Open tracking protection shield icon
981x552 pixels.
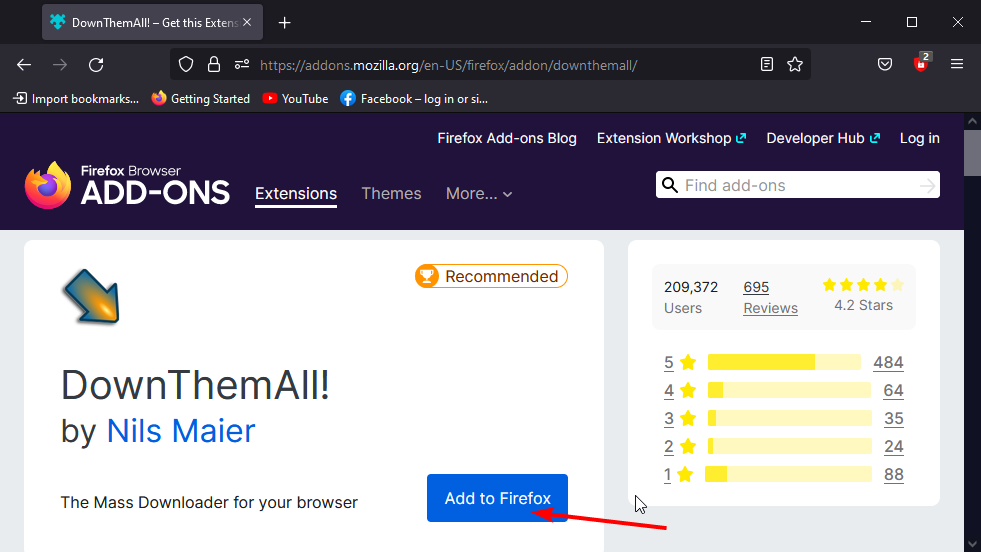coord(186,64)
